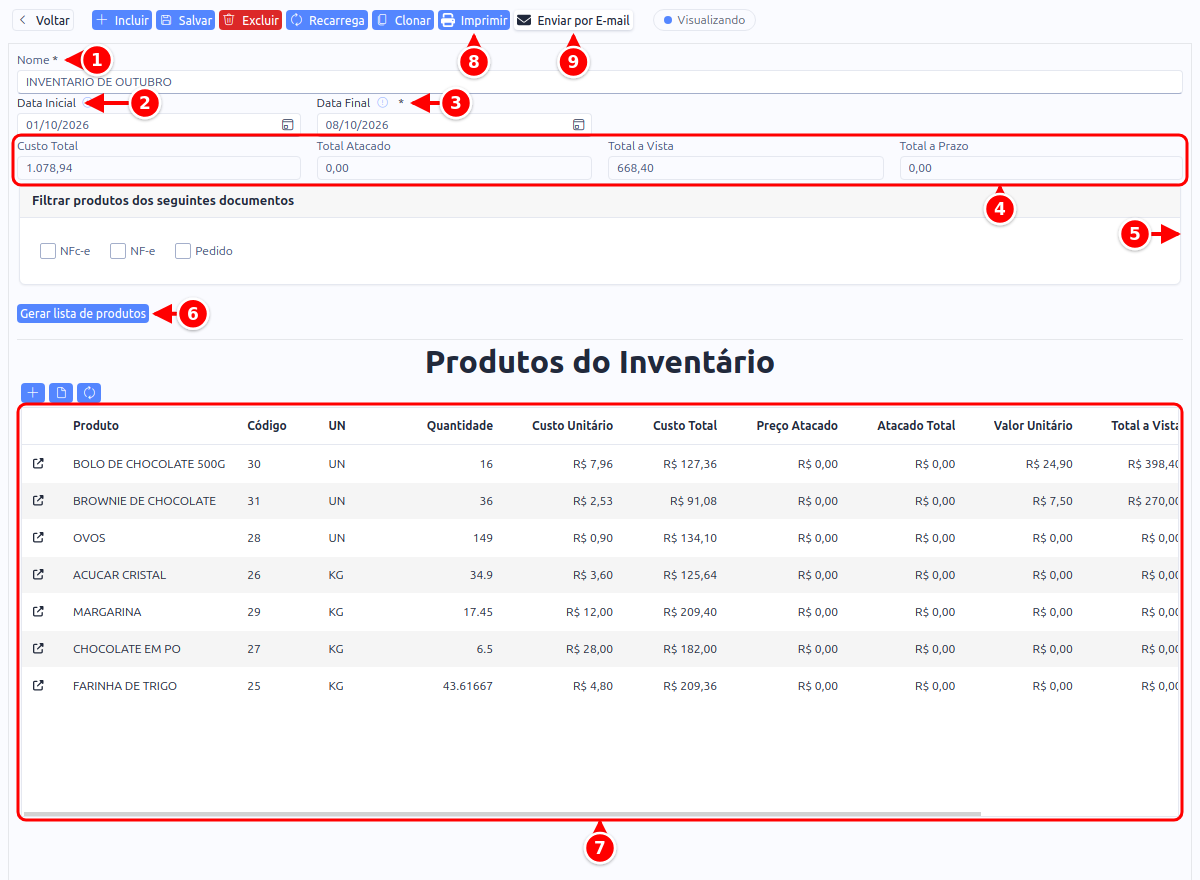
Task: Open BROWNIE DE CHOCOLATE row link icon
Action: pyautogui.click(x=38, y=501)
